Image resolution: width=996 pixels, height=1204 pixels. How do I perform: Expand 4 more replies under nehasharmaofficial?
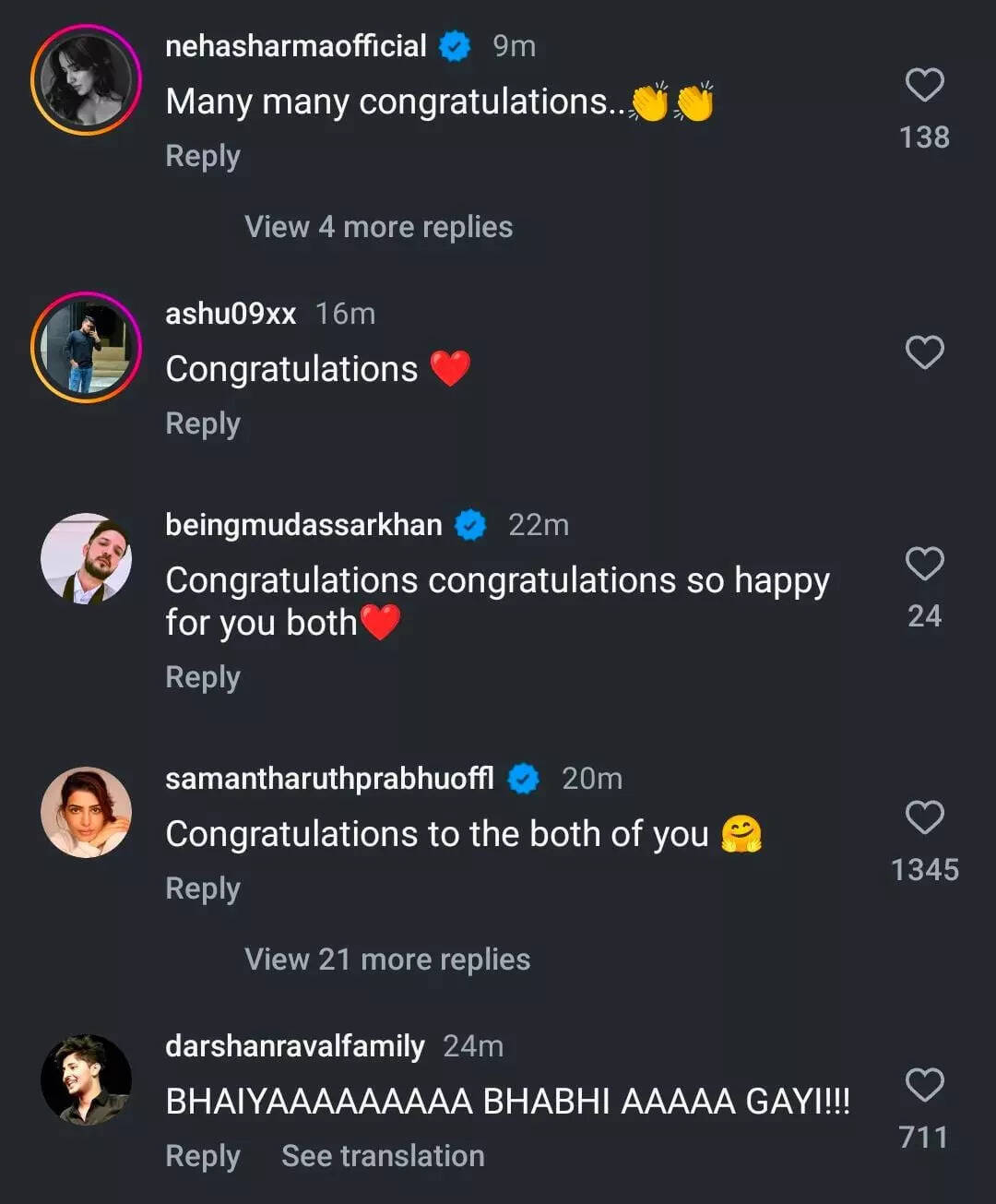(378, 227)
